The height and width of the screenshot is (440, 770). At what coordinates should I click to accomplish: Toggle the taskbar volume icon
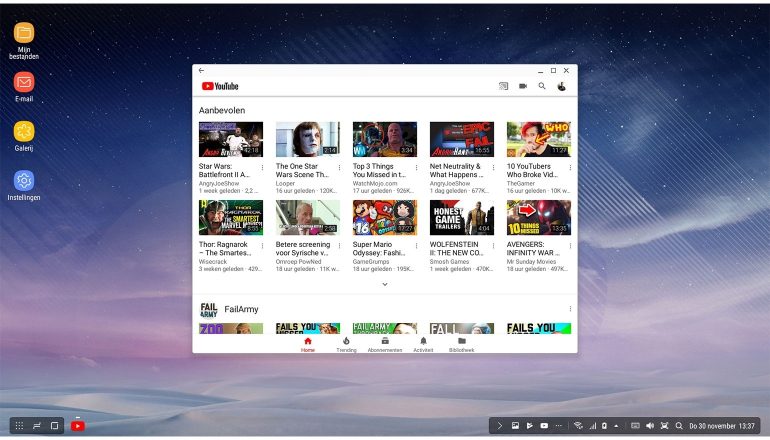coord(649,426)
